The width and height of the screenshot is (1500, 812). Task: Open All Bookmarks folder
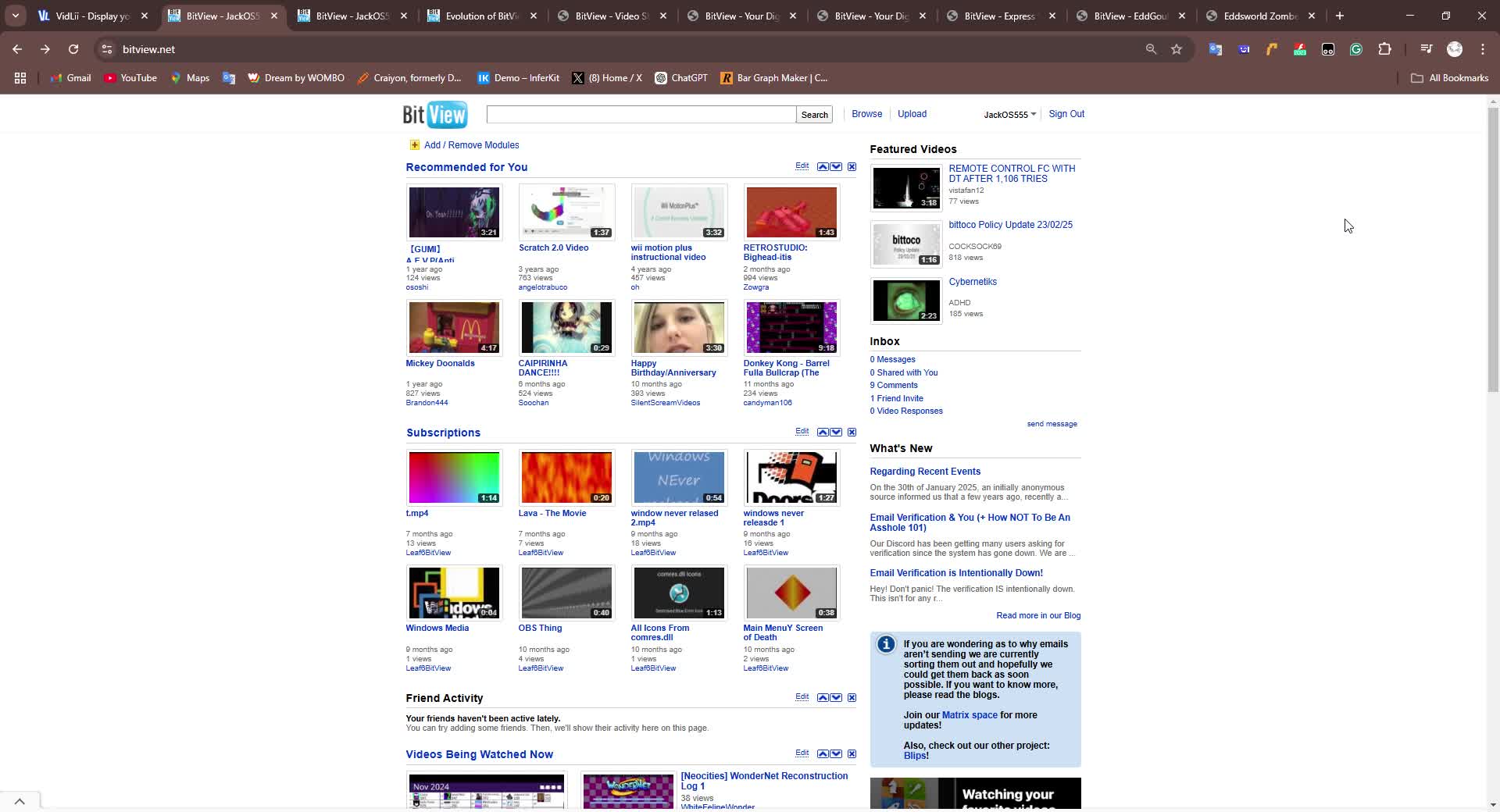click(x=1449, y=78)
